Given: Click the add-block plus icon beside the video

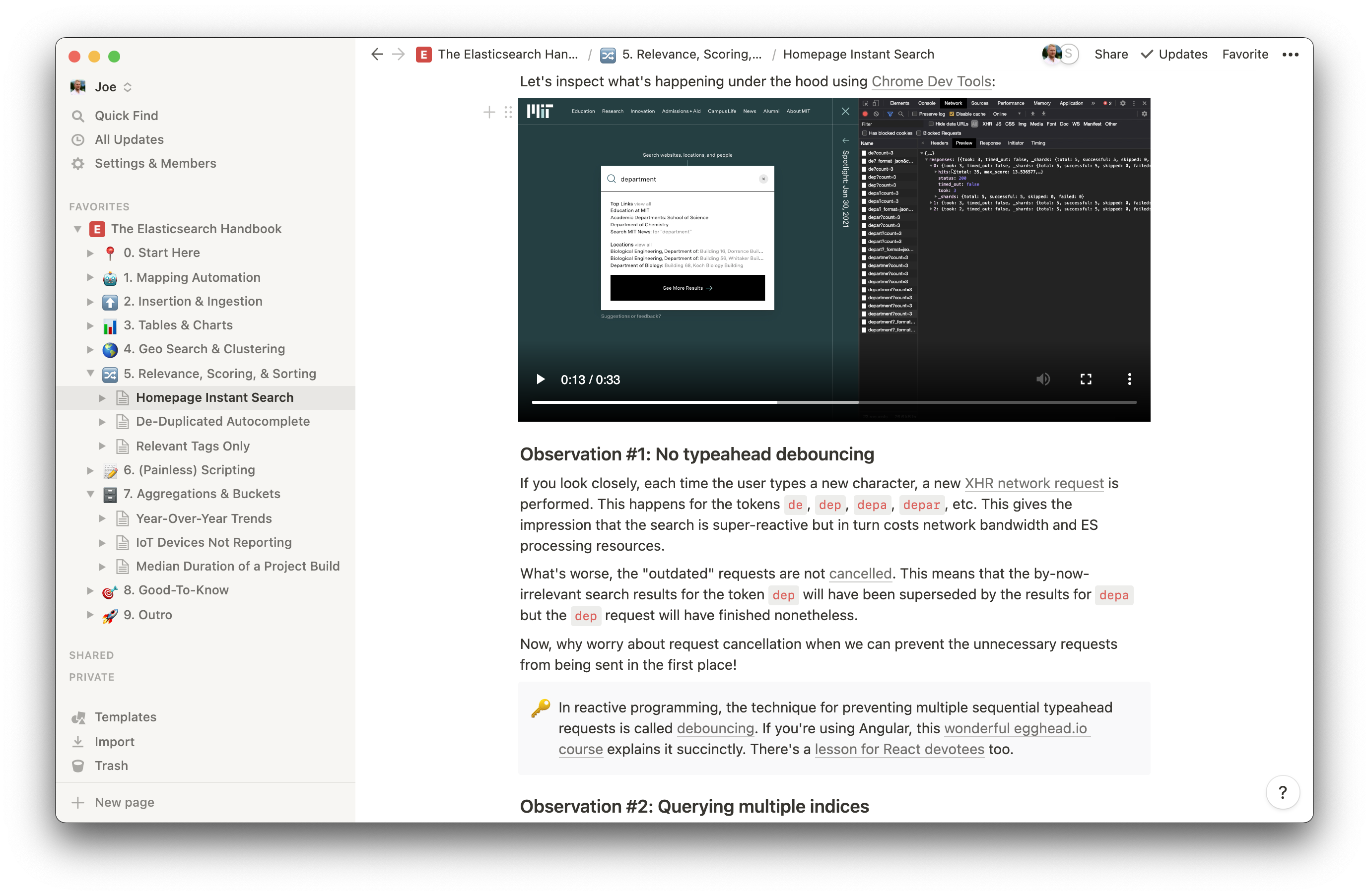Looking at the screenshot, I should (x=489, y=112).
